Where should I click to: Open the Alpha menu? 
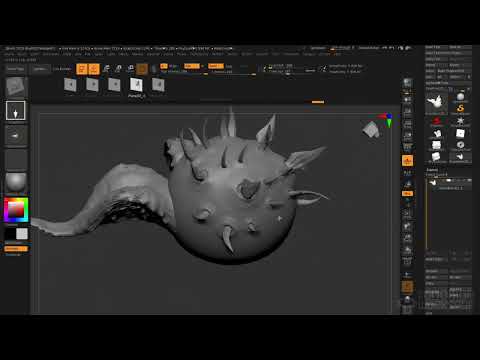[x=9, y=54]
